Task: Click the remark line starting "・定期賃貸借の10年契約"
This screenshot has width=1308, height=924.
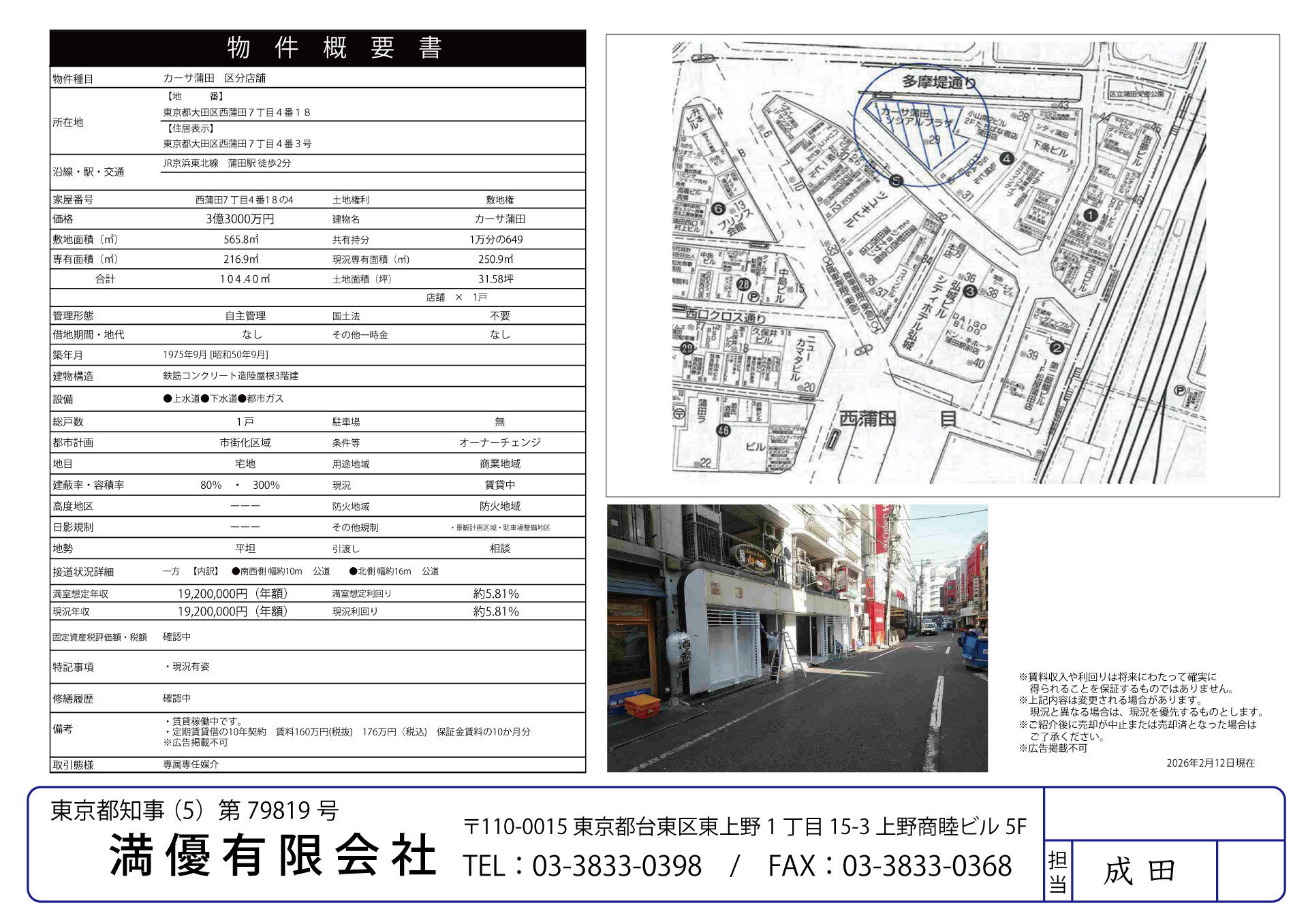Action: click(347, 732)
